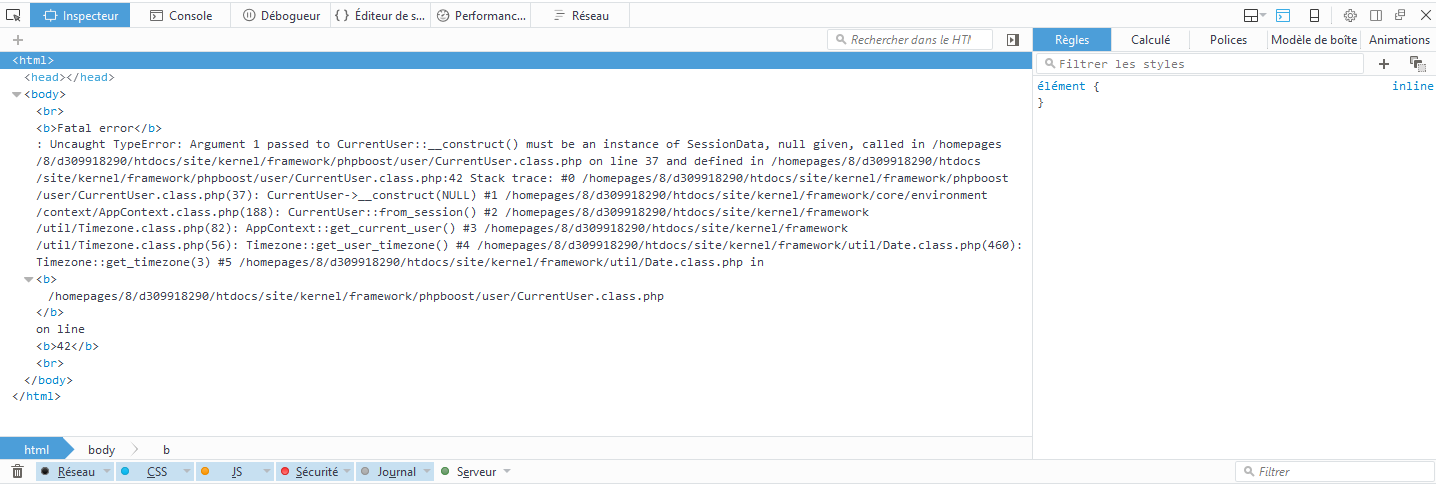Toggle the JS message filter
The image size is (1436, 485).
(228, 471)
